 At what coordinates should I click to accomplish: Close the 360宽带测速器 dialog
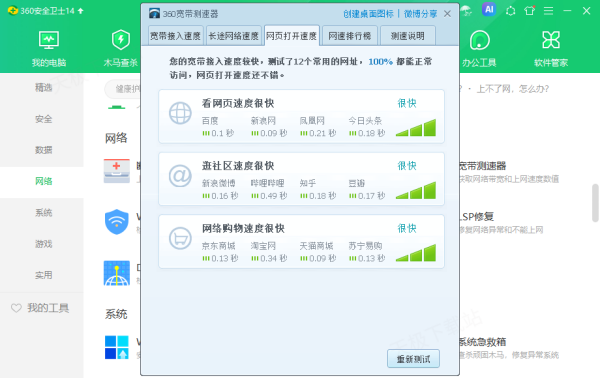pos(447,14)
